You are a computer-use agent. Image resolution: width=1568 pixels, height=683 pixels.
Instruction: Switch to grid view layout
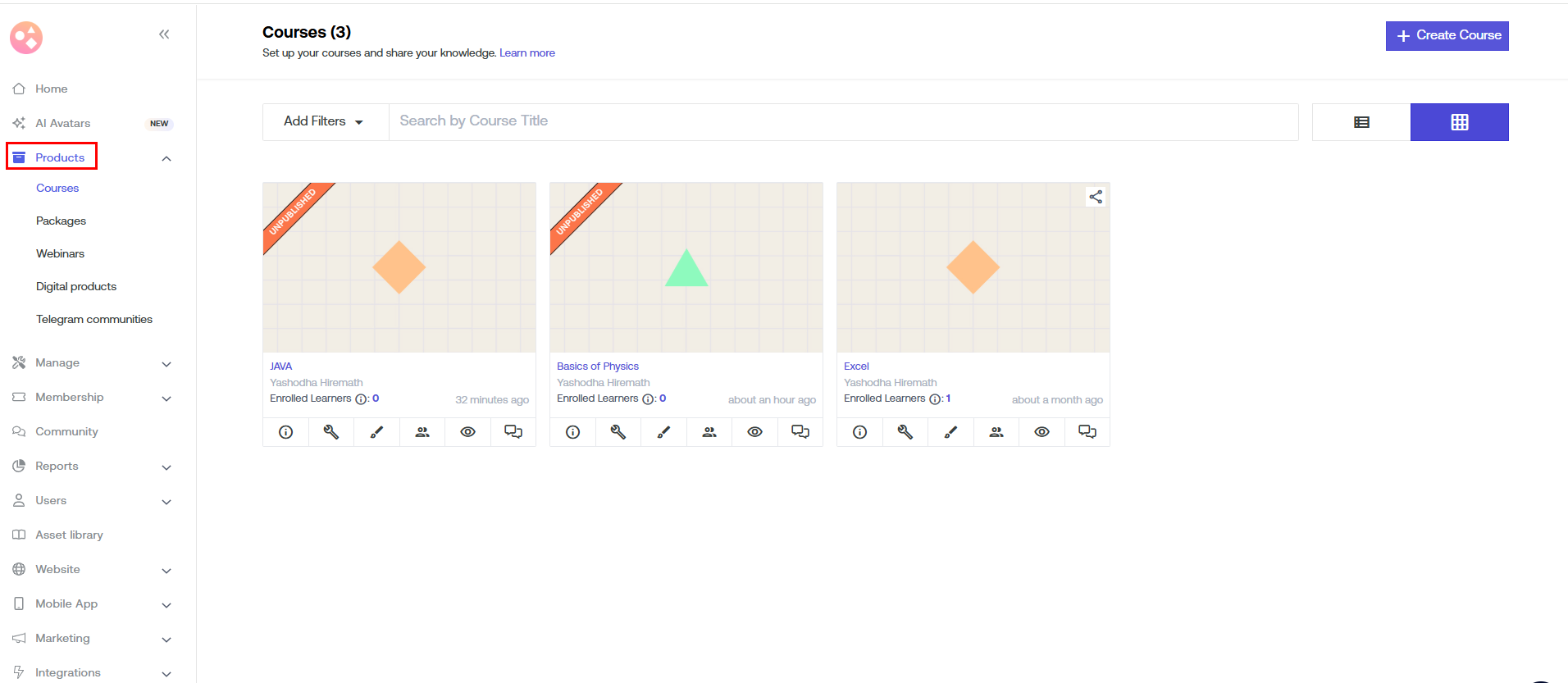[x=1459, y=122]
